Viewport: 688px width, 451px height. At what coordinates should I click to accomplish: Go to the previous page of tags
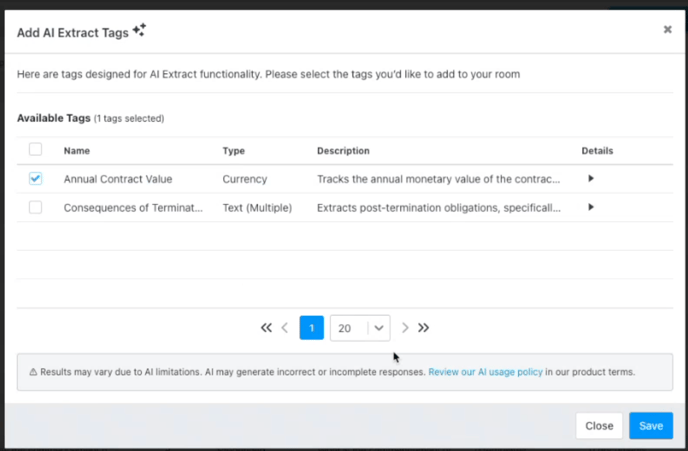point(285,328)
